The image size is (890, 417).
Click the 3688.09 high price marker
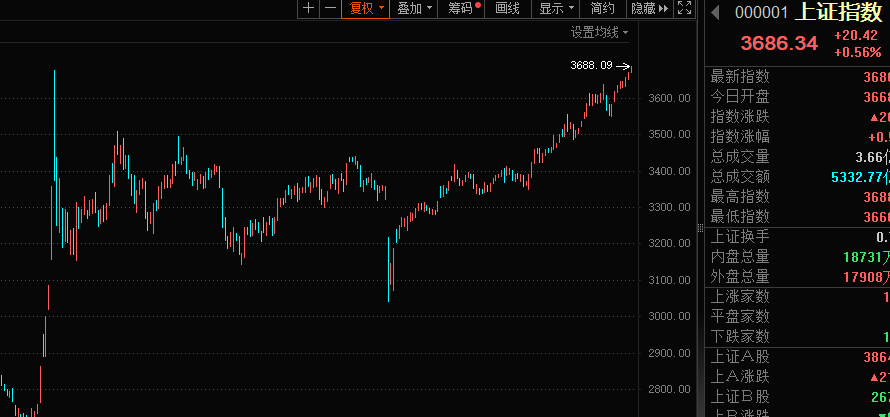click(x=591, y=65)
